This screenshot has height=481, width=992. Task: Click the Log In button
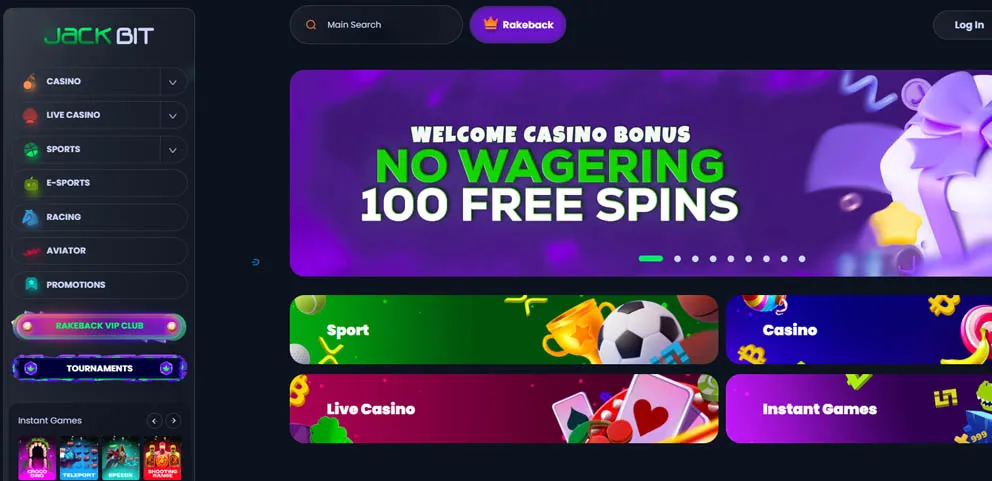968,25
